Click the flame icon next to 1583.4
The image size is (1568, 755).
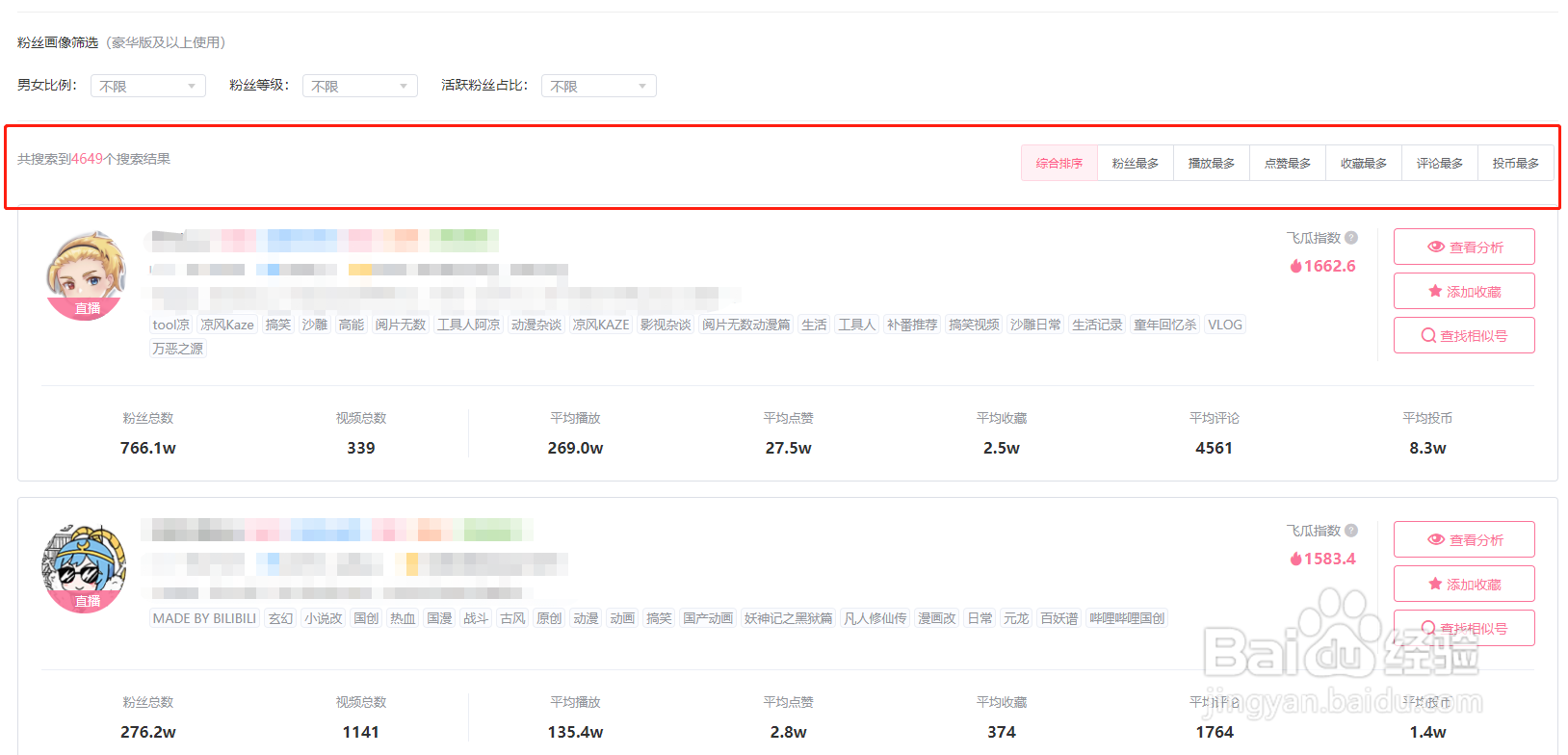(x=1295, y=560)
